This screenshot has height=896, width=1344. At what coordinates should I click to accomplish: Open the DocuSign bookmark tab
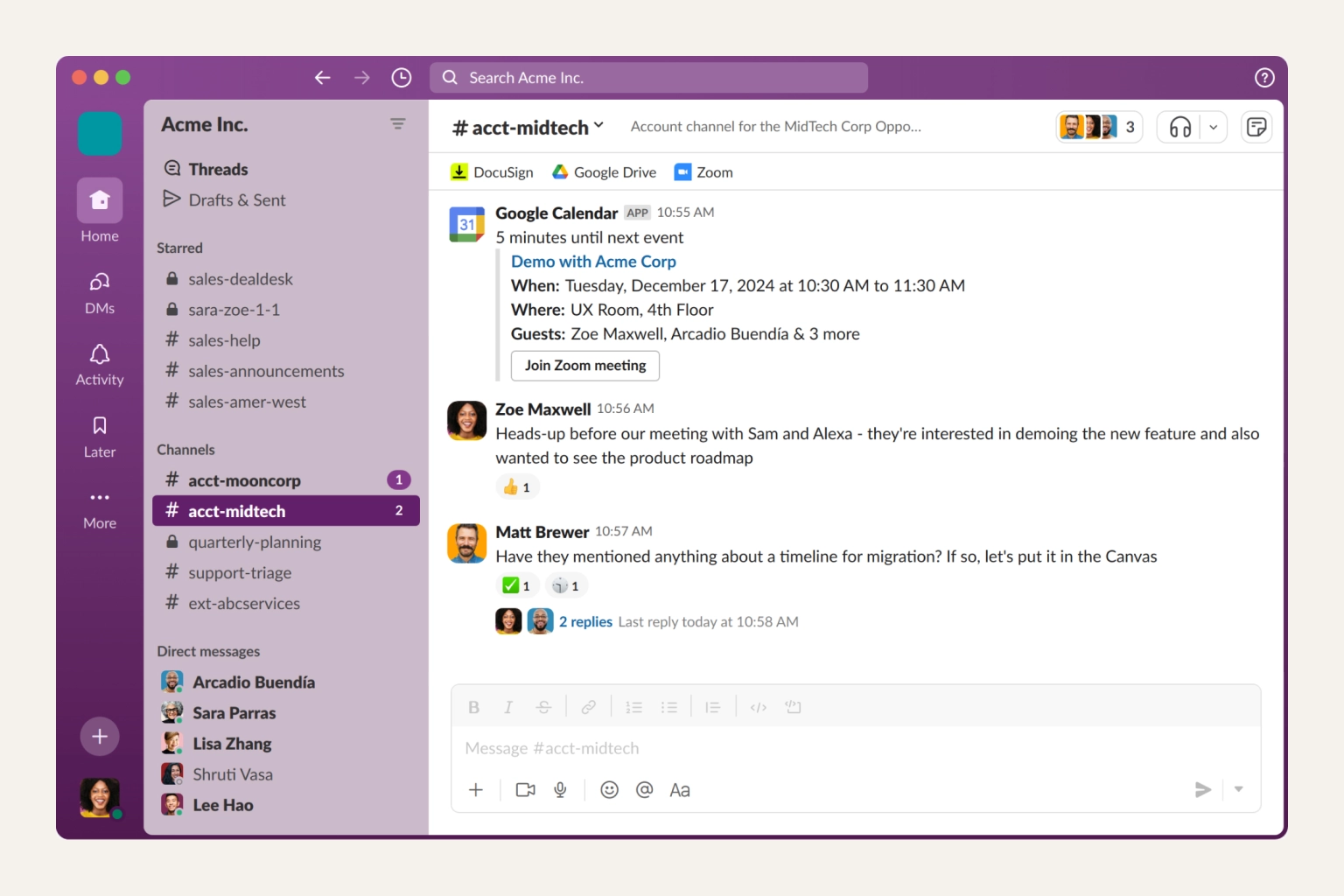492,172
